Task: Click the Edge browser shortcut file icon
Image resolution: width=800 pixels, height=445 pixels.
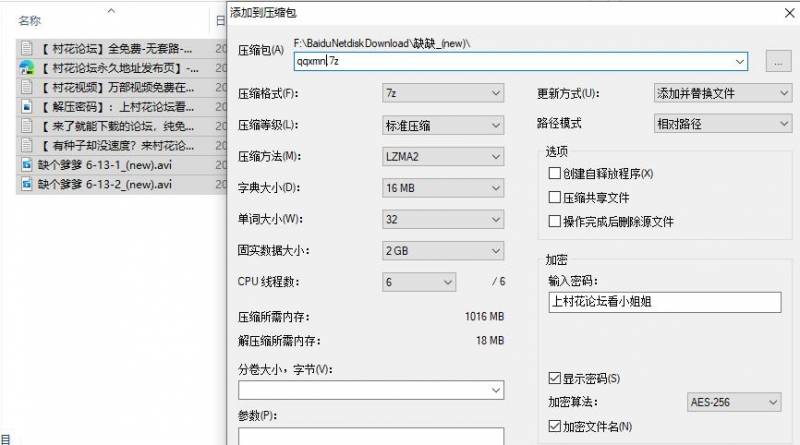Action: coord(28,68)
